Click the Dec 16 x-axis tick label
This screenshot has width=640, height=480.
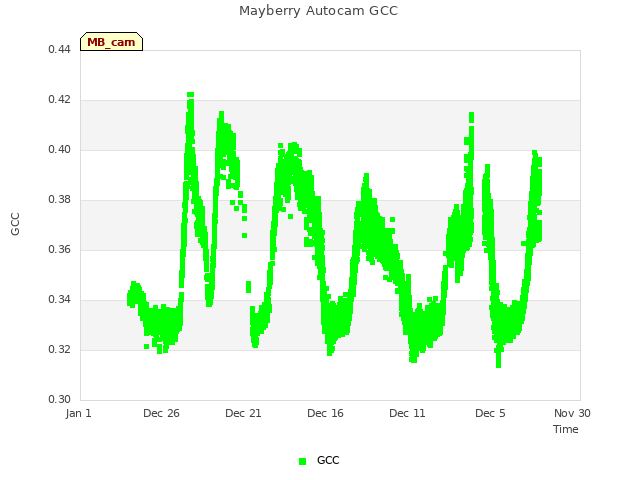click(x=325, y=413)
